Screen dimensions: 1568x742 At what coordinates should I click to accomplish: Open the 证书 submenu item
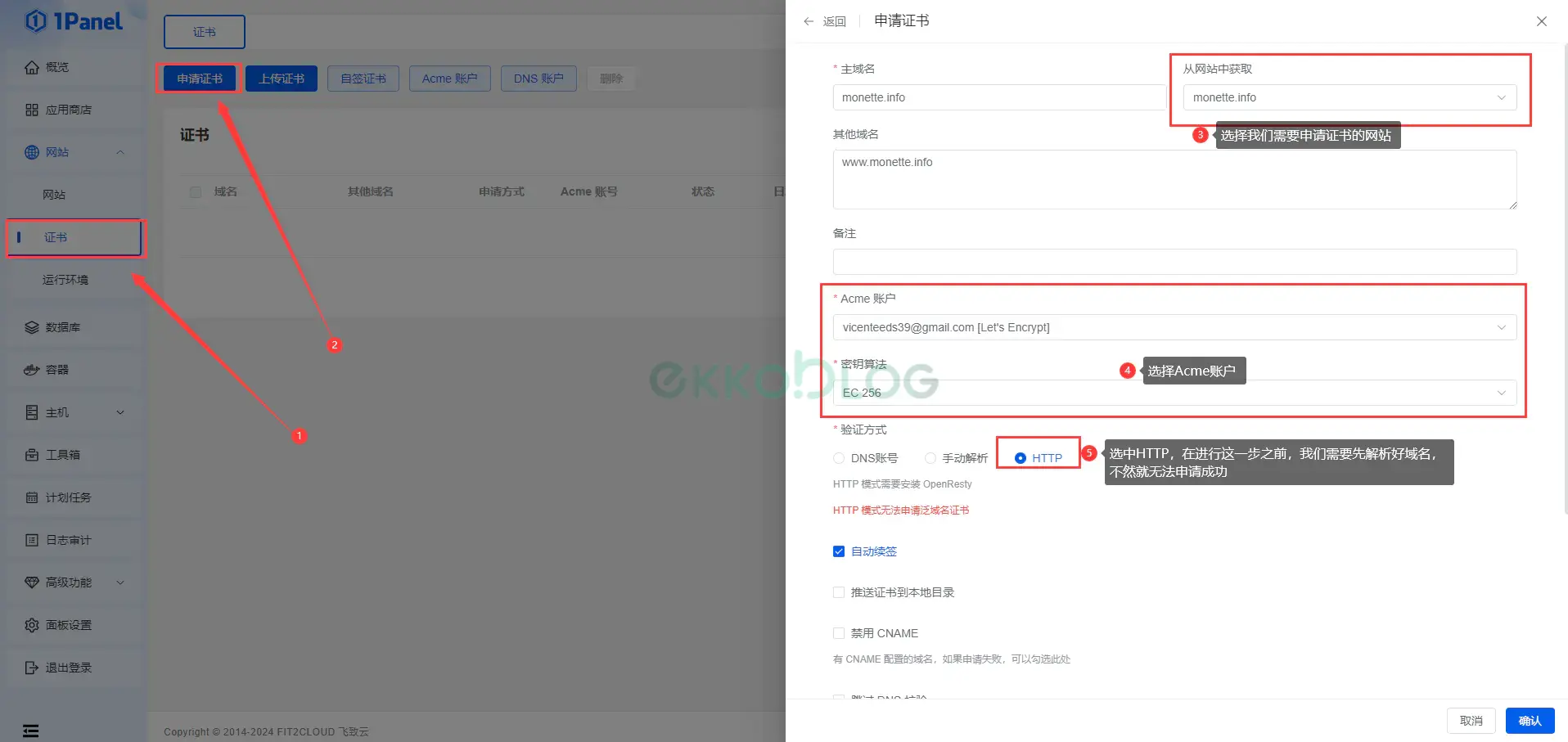(x=74, y=237)
